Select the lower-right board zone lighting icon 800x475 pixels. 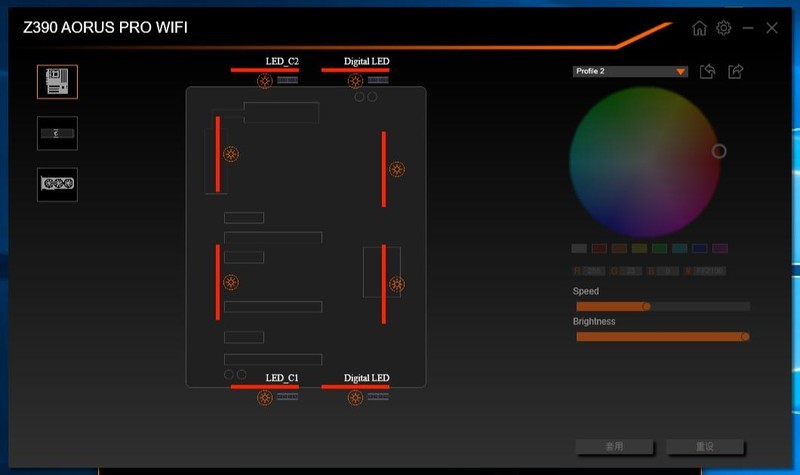tap(397, 284)
